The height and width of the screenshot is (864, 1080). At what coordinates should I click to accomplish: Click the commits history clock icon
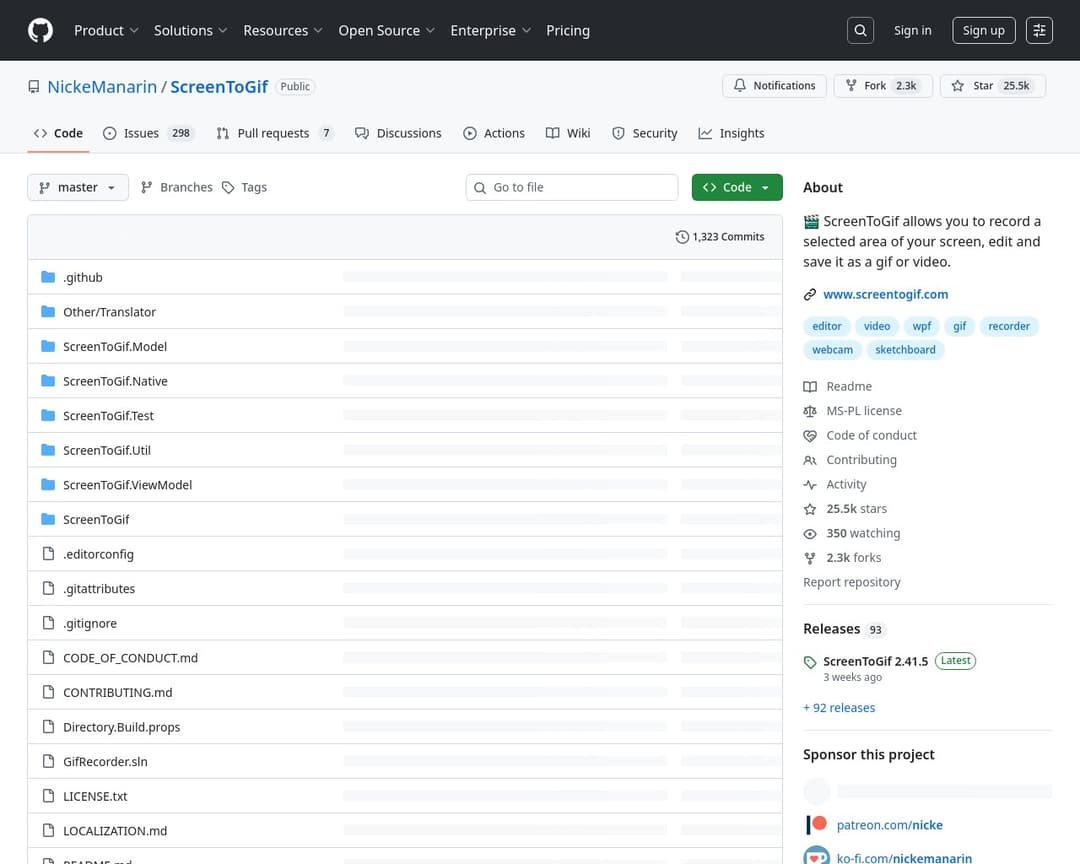[682, 237]
